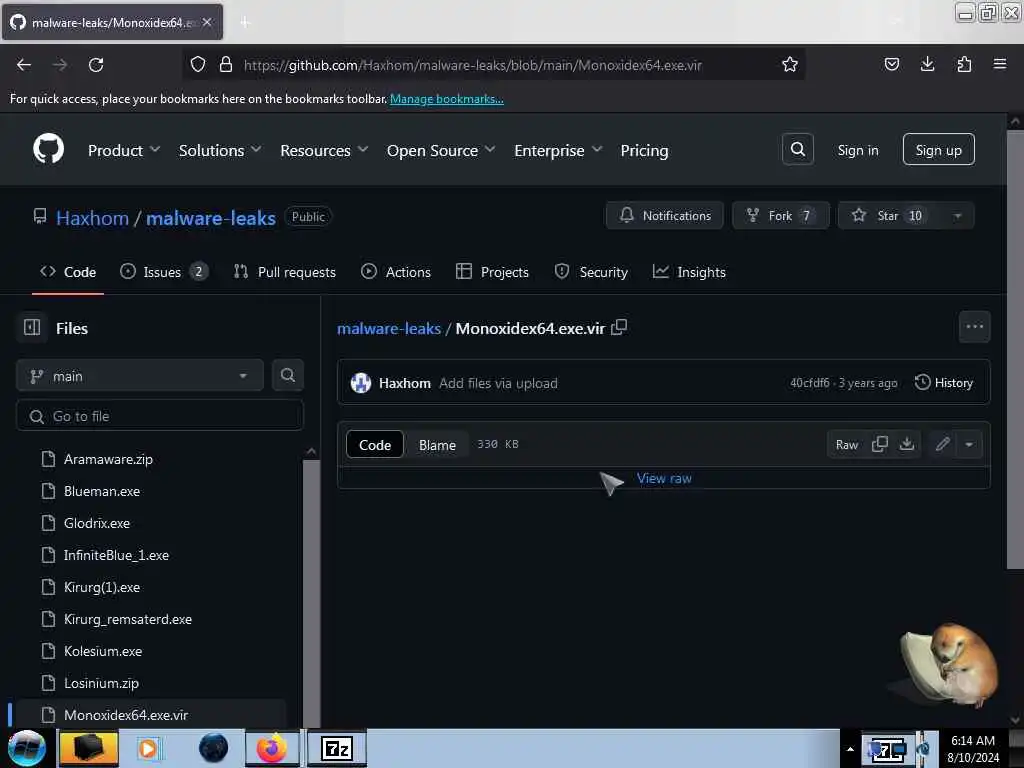Click the Pricing link
Screen dimensions: 1024x768
[x=644, y=150]
